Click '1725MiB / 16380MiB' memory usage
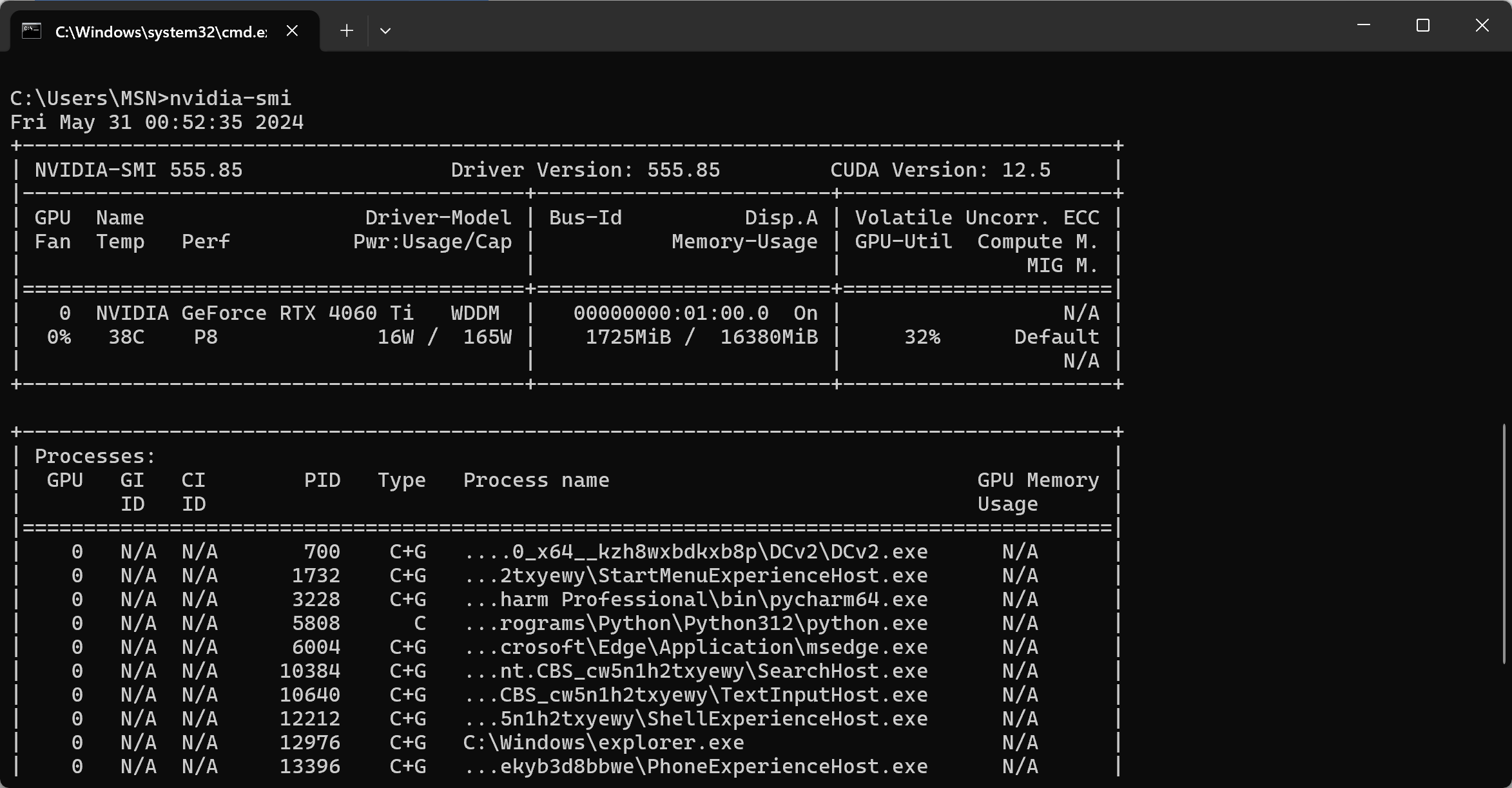 [x=702, y=337]
